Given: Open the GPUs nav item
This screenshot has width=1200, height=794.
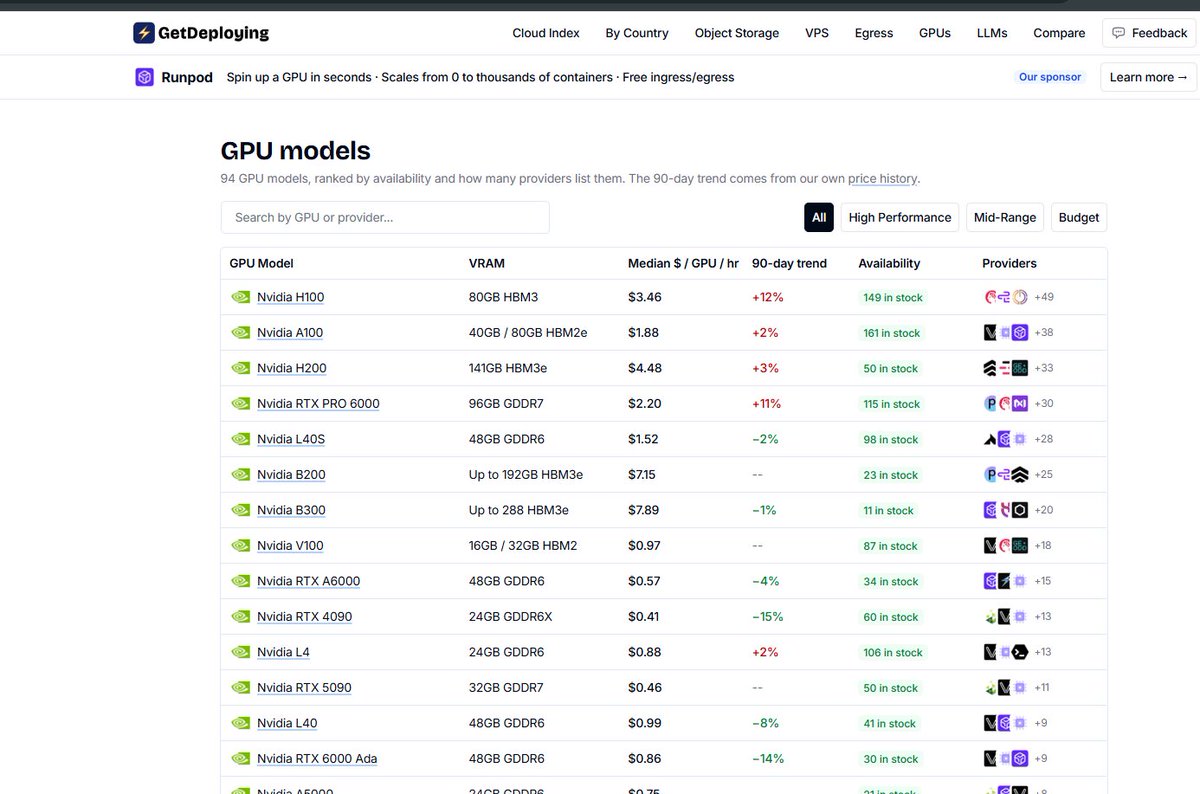Looking at the screenshot, I should coord(935,33).
